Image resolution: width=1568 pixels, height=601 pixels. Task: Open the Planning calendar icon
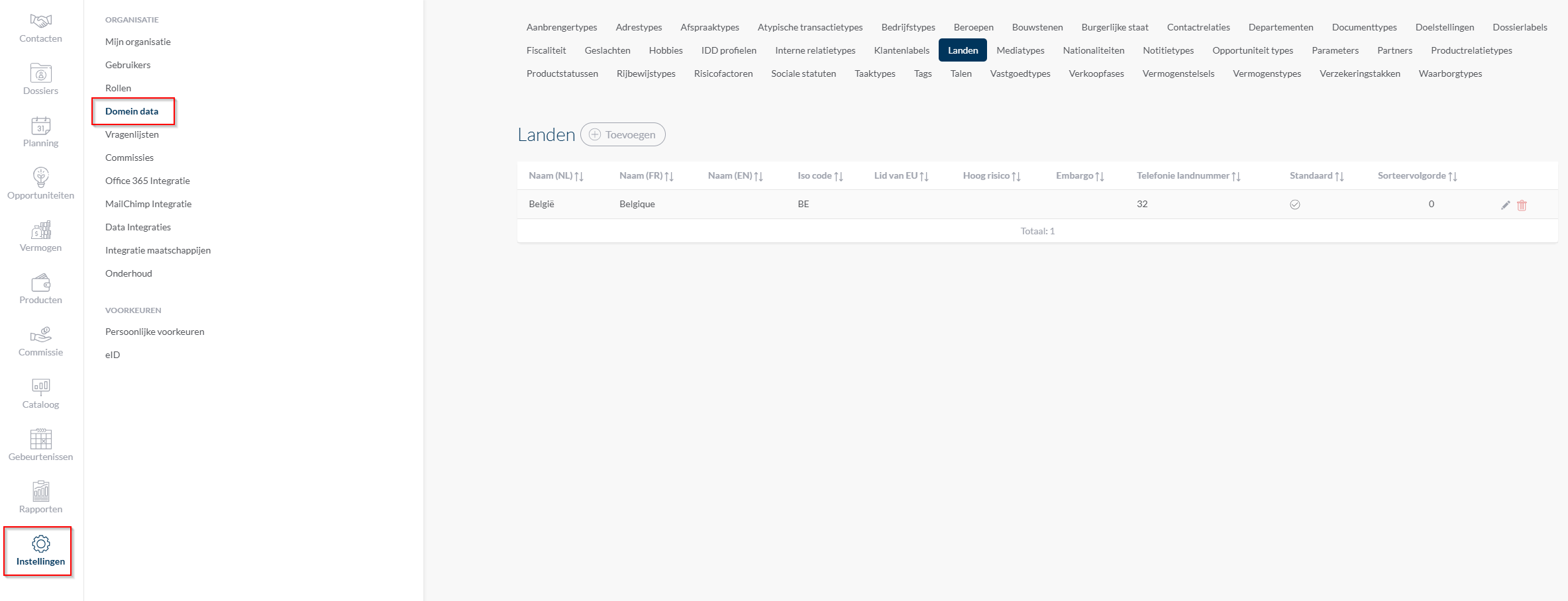point(40,126)
